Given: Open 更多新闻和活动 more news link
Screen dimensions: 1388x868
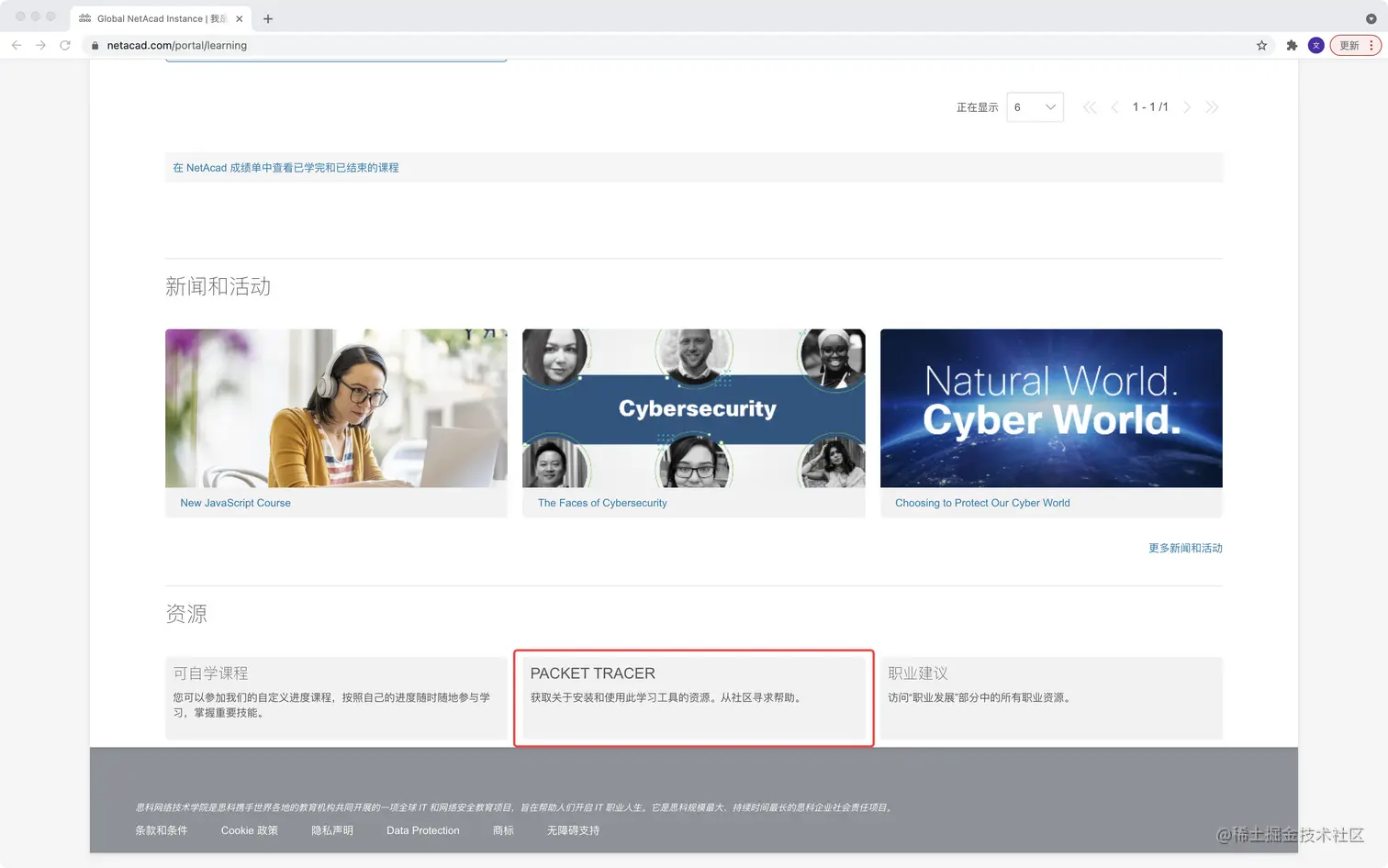Looking at the screenshot, I should 1185,548.
